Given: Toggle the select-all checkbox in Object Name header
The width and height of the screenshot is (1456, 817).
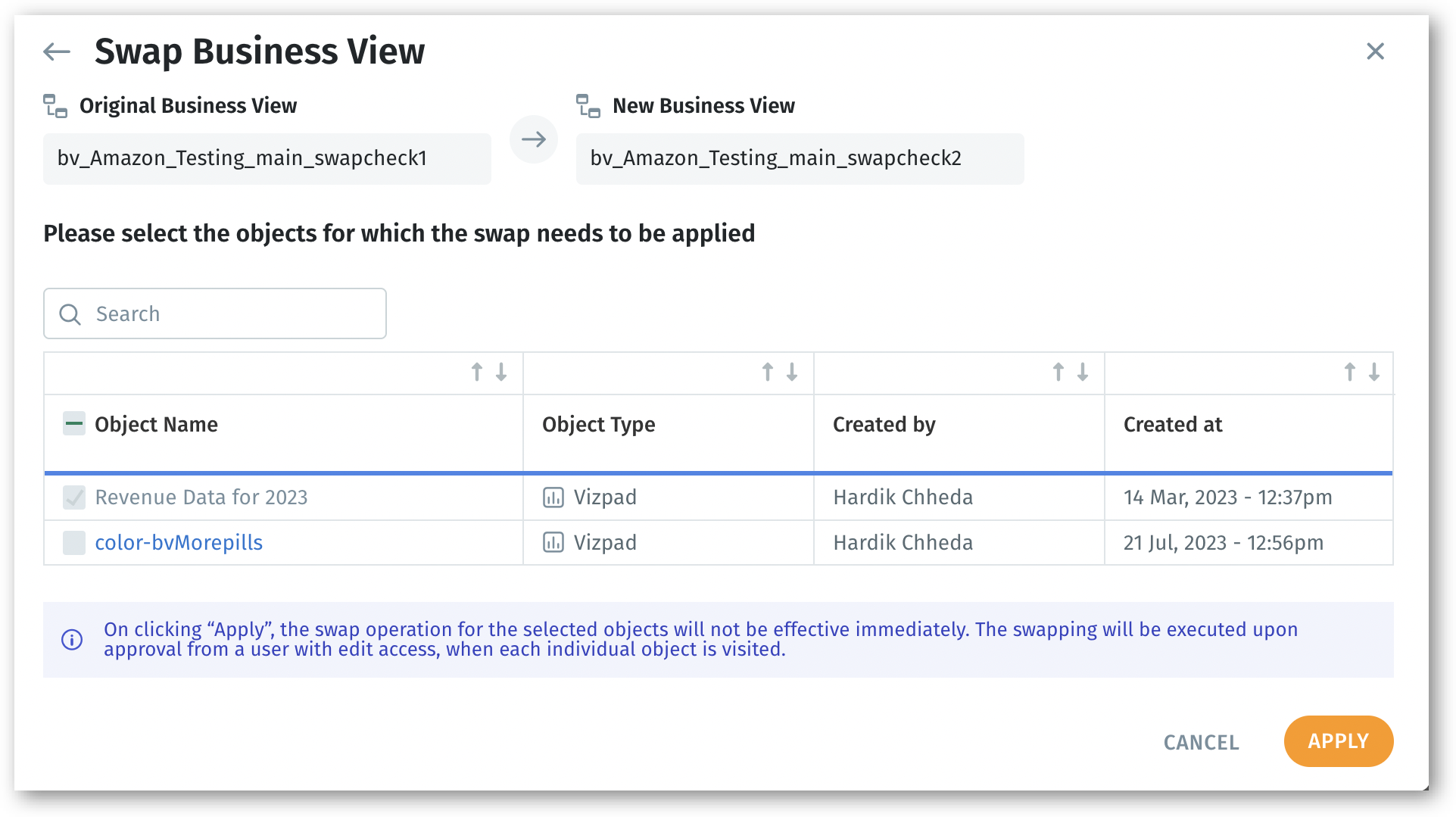Looking at the screenshot, I should click(74, 423).
